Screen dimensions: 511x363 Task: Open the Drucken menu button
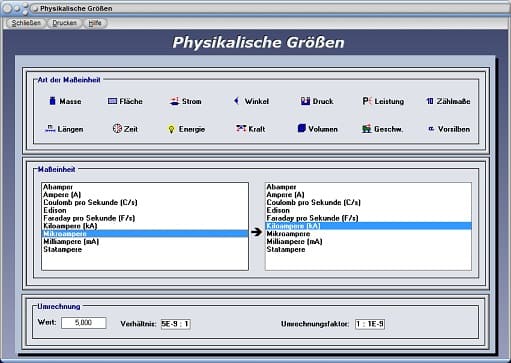(x=64, y=23)
